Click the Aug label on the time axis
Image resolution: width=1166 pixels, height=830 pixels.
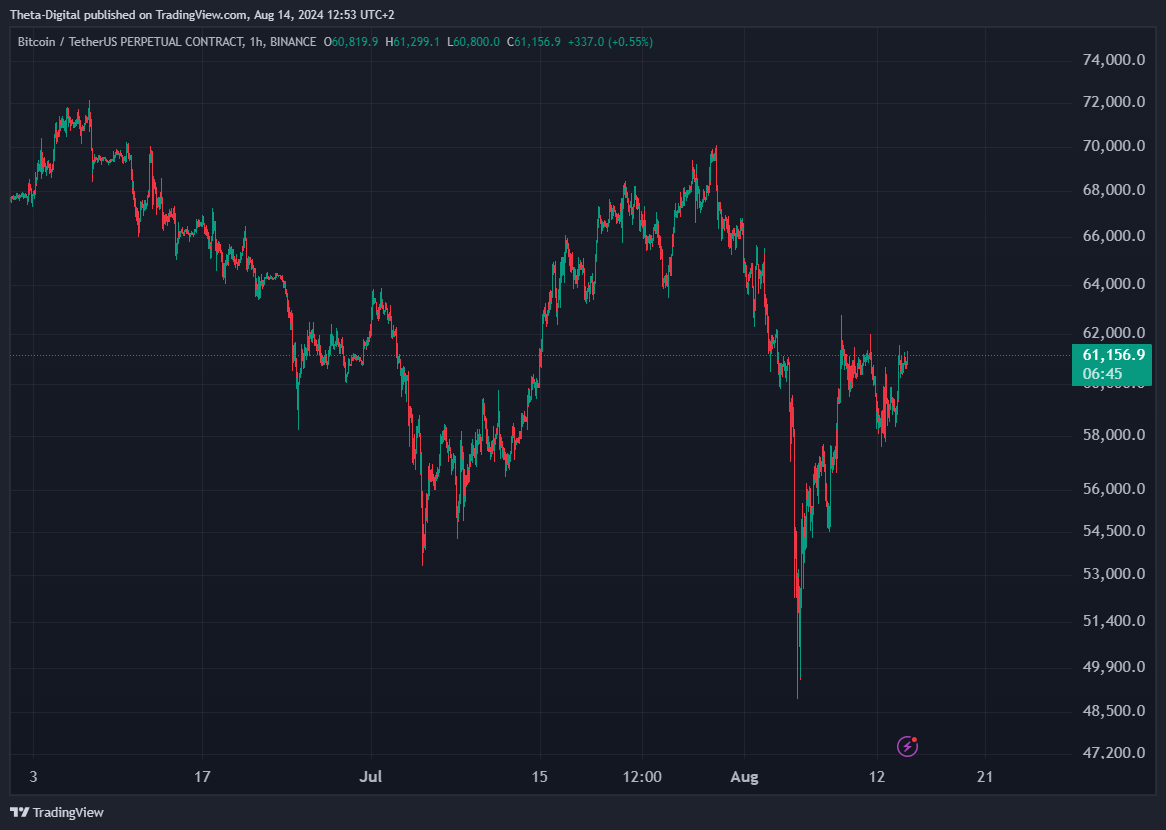[744, 777]
